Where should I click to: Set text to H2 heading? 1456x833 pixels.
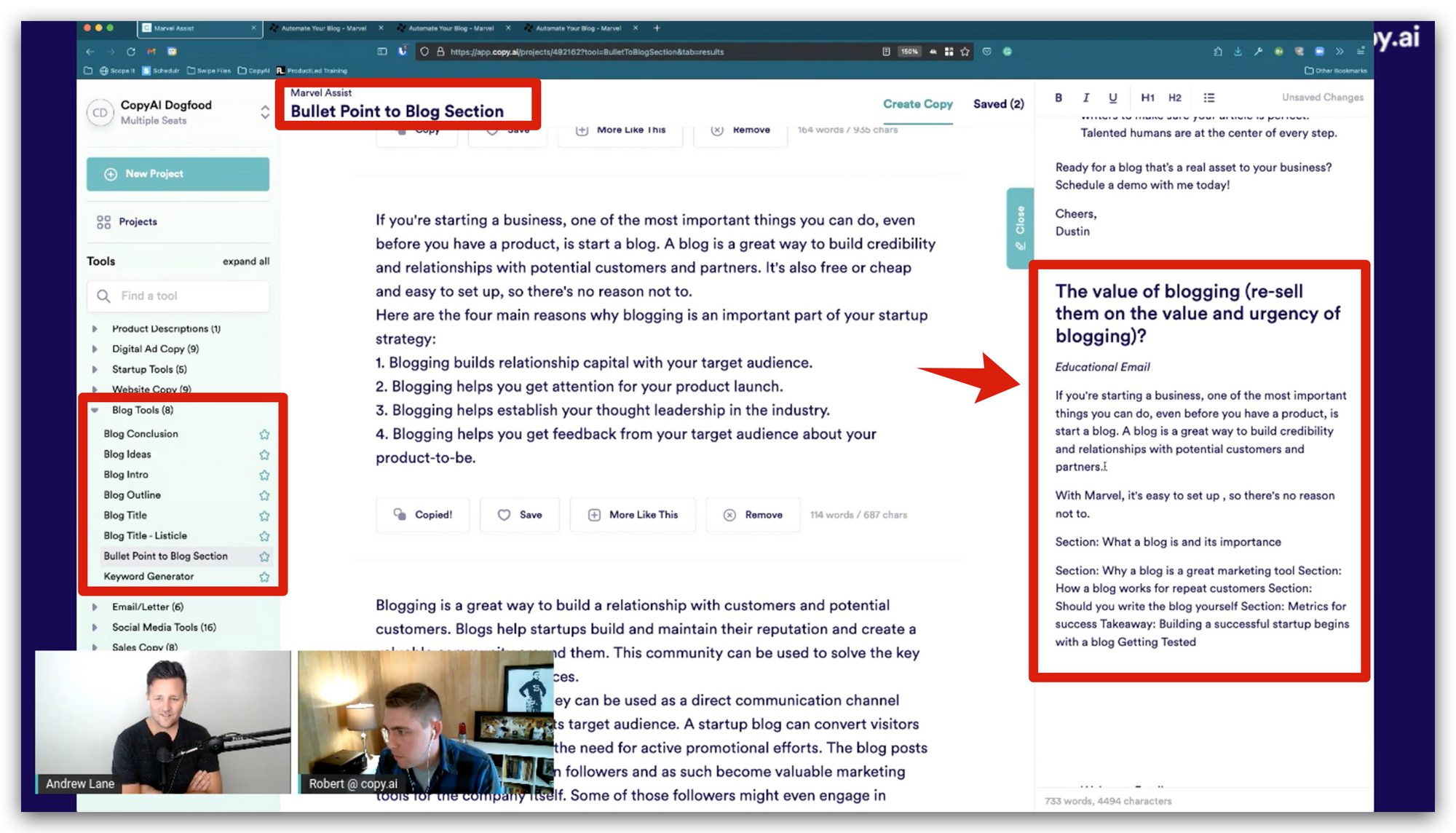point(1175,98)
